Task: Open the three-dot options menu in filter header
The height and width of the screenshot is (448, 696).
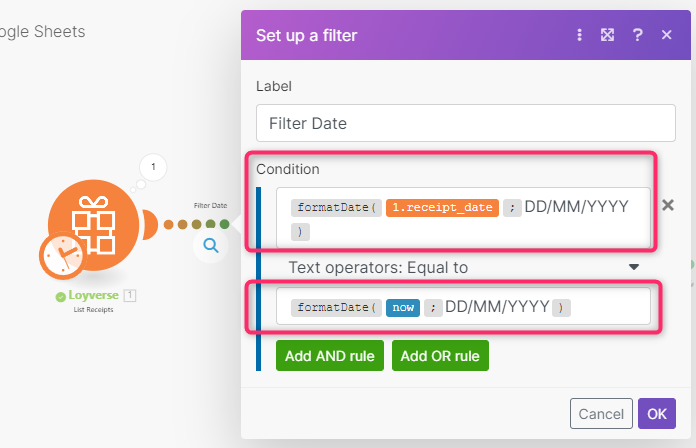Action: tap(579, 35)
